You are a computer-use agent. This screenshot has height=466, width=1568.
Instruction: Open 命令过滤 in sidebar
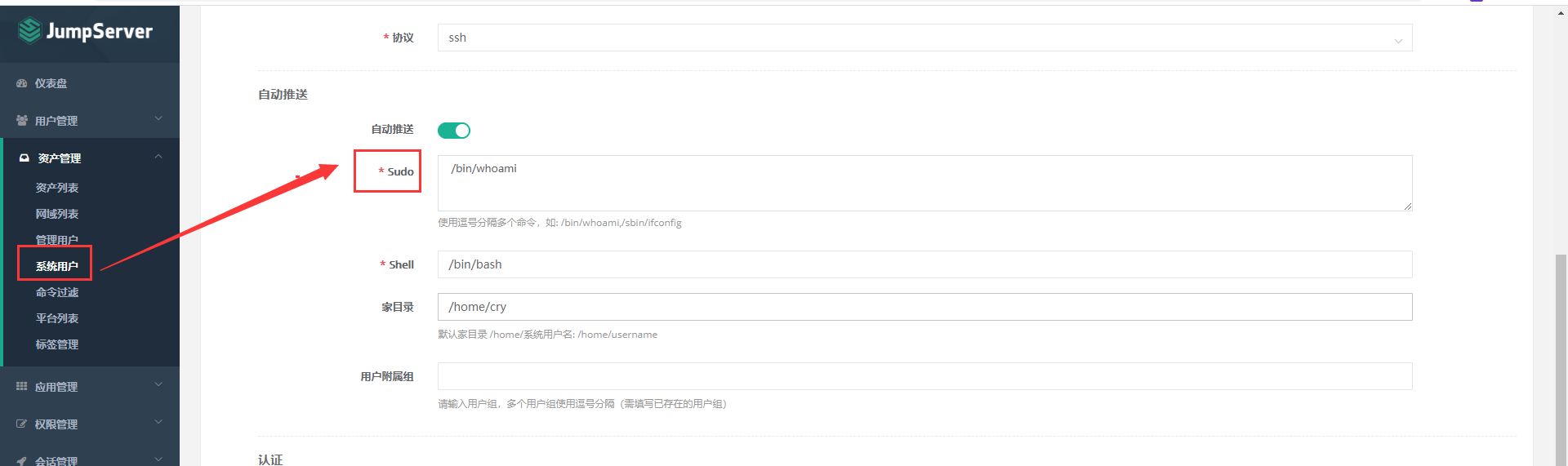point(57,292)
